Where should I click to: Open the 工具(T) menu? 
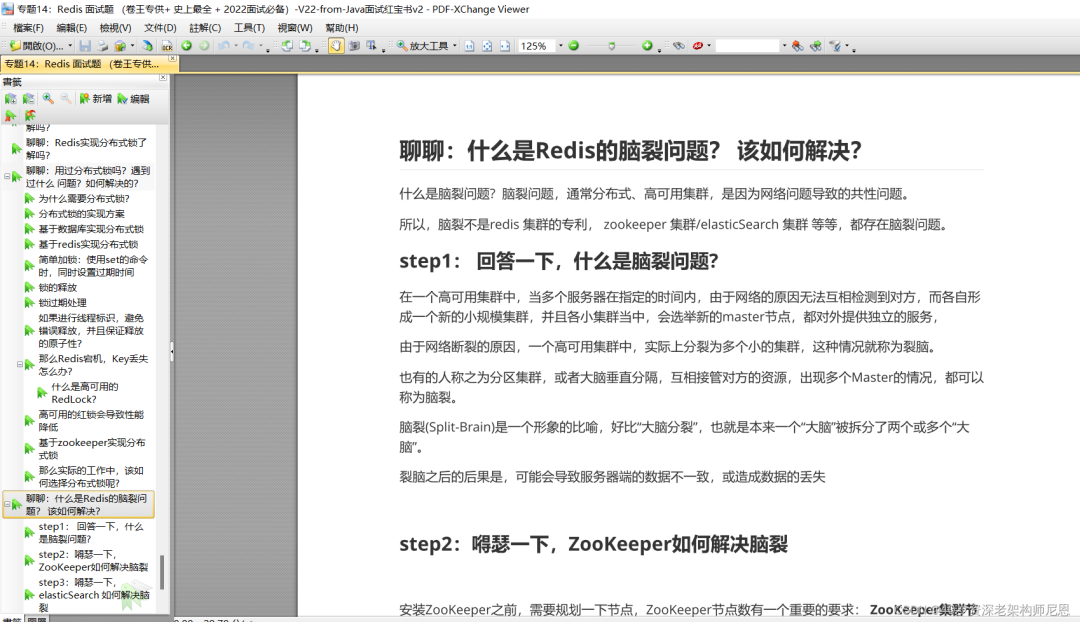[x=249, y=28]
